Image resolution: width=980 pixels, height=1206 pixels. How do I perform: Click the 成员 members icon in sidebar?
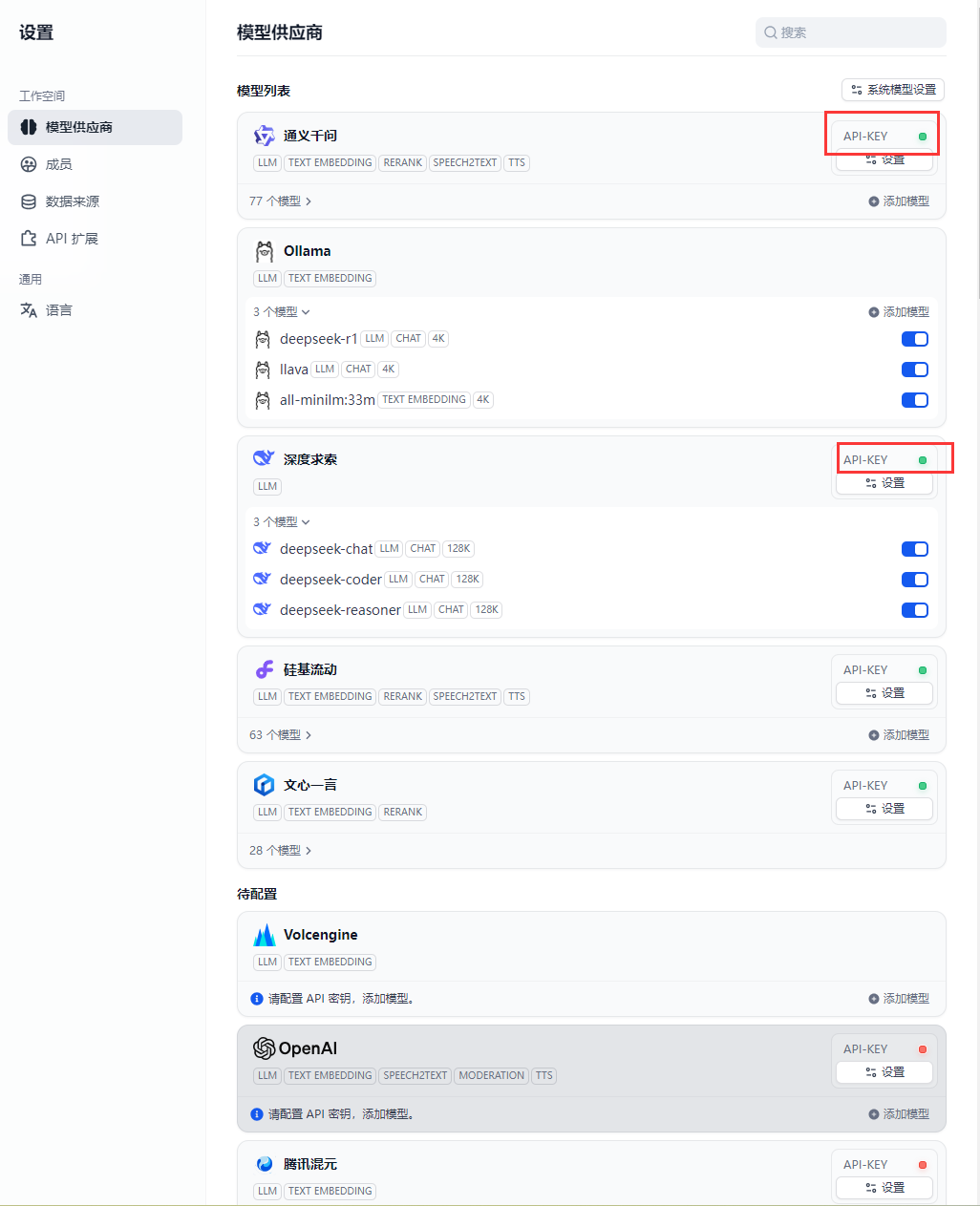click(x=29, y=164)
